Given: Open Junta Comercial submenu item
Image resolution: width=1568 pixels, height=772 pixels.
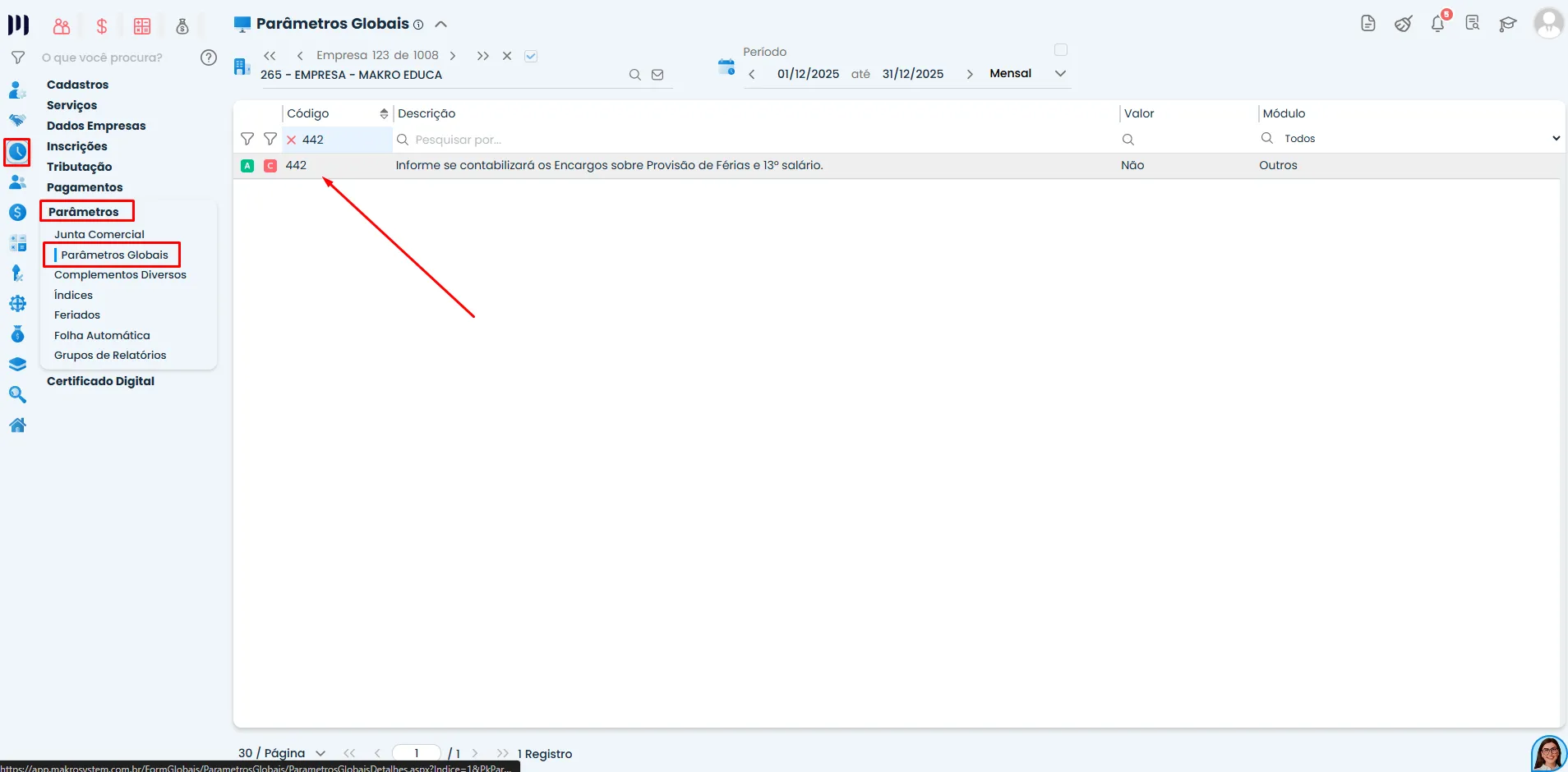Looking at the screenshot, I should click(99, 234).
